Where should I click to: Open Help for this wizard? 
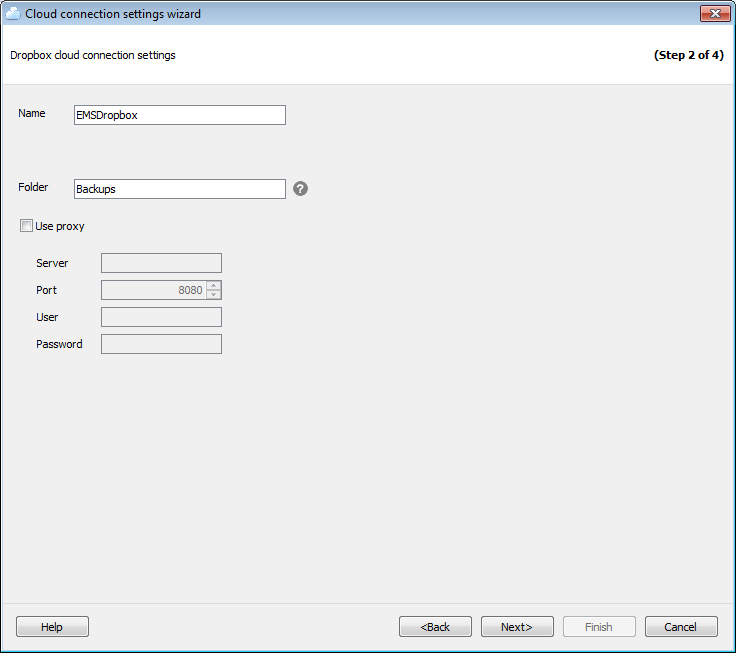(x=52, y=627)
